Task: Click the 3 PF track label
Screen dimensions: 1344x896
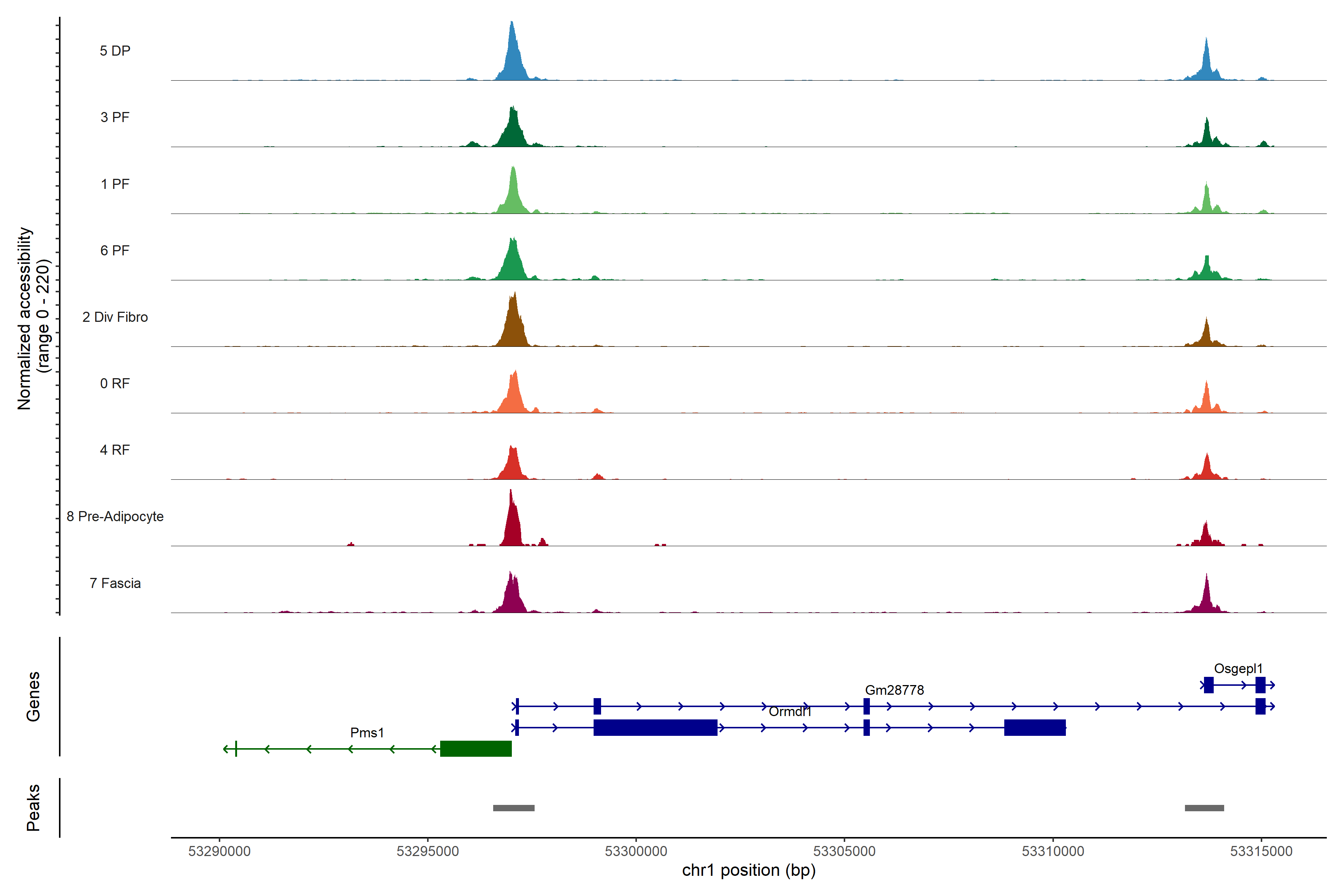Action: click(115, 117)
